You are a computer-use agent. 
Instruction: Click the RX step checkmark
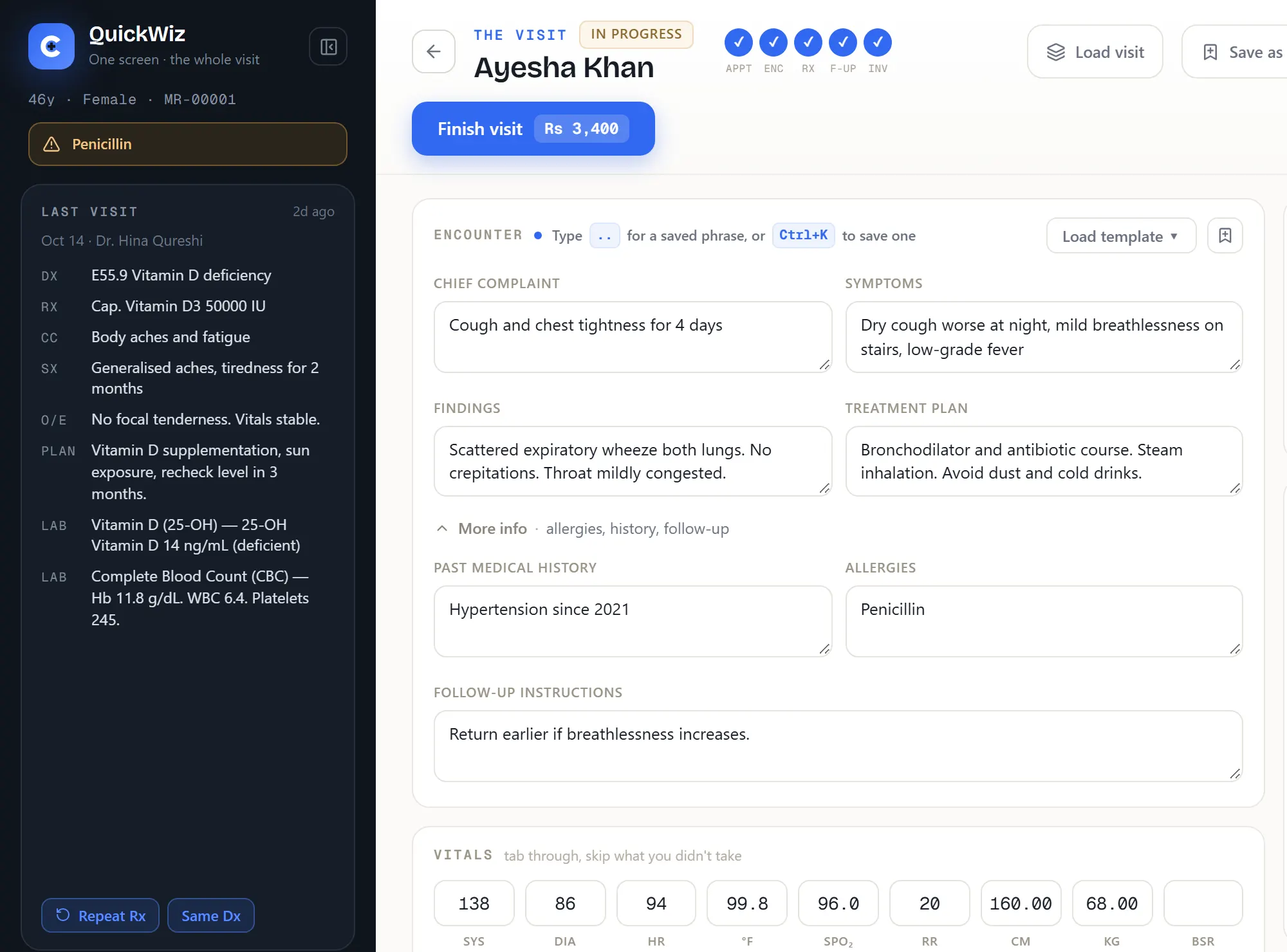(808, 42)
